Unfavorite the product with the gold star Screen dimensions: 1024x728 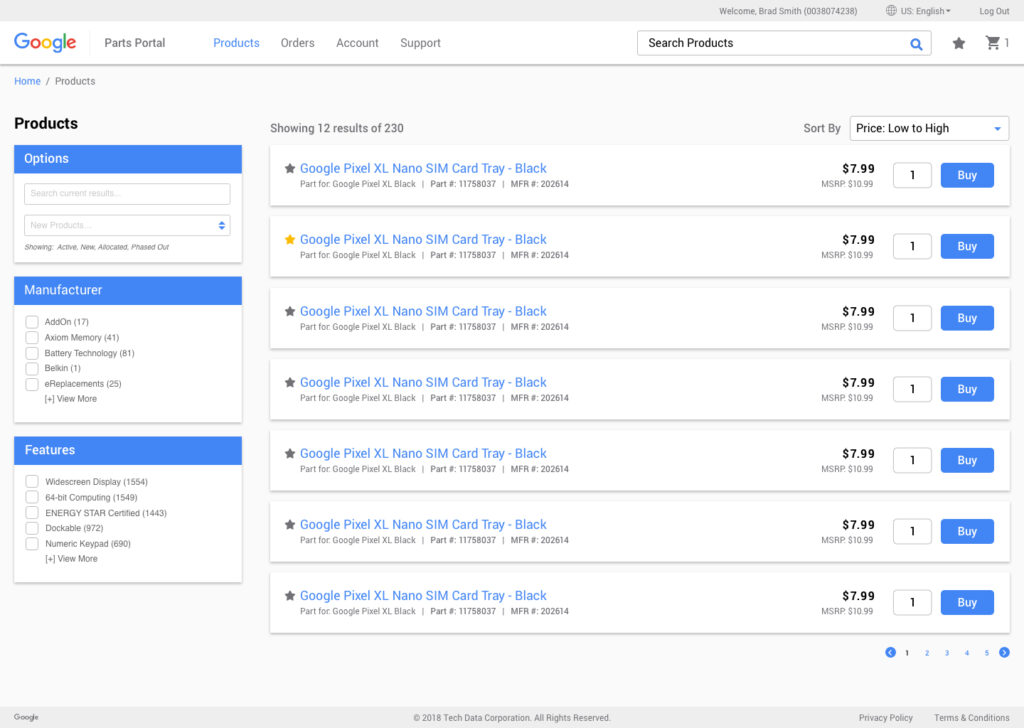click(290, 240)
